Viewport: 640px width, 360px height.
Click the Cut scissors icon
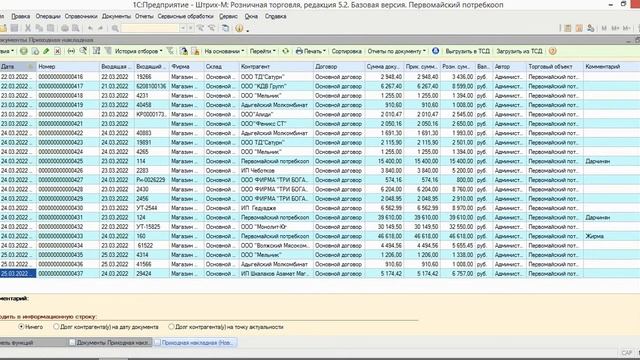[28, 28]
